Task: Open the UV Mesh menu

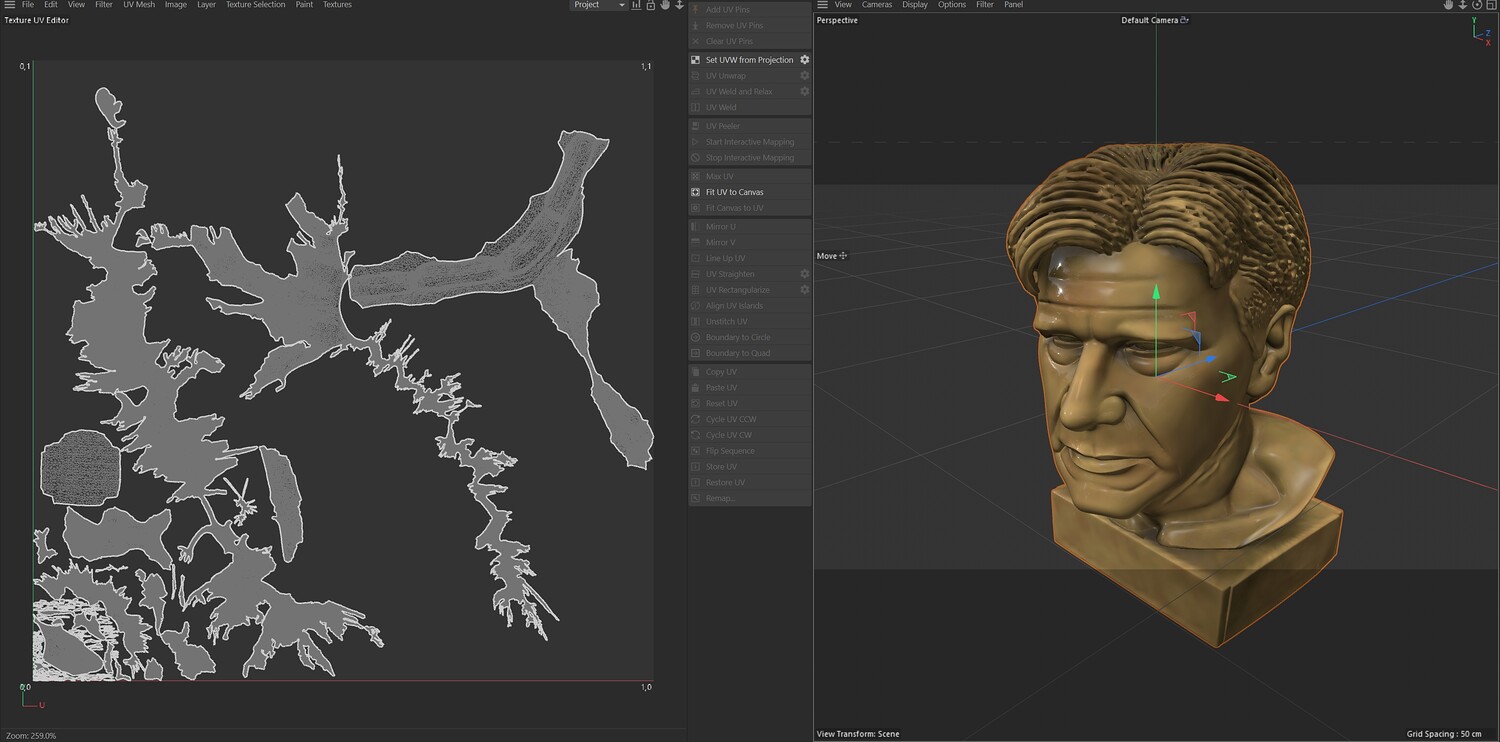Action: pos(139,5)
